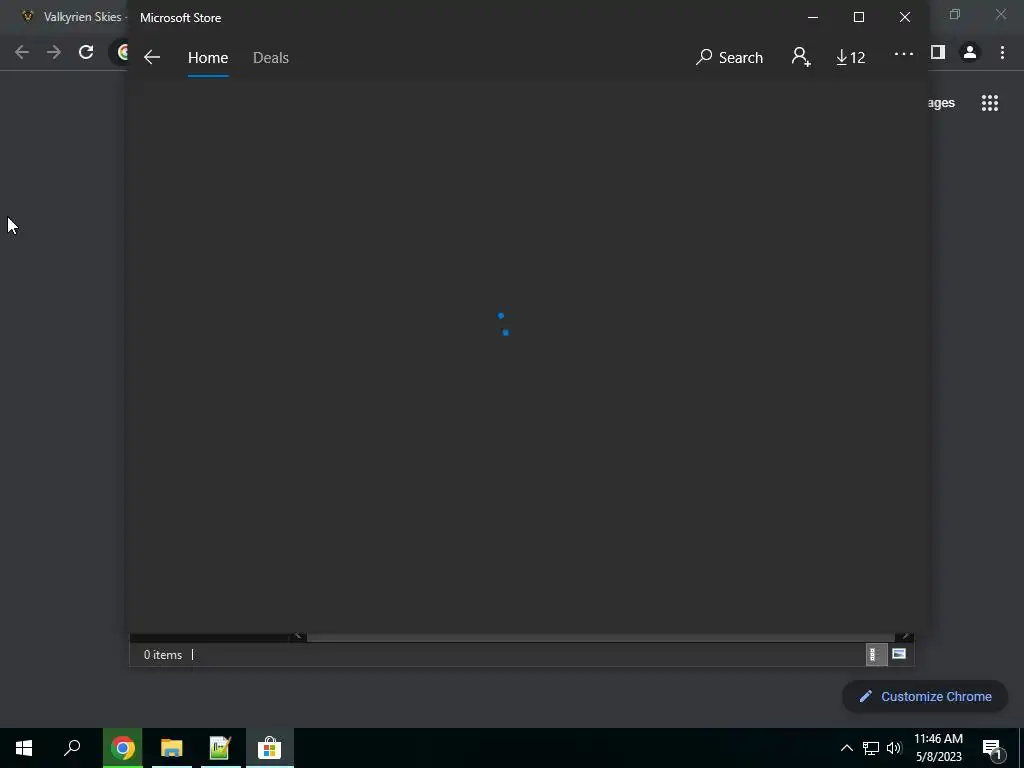Open File Explorer from the taskbar
This screenshot has width=1024, height=768.
coord(172,748)
